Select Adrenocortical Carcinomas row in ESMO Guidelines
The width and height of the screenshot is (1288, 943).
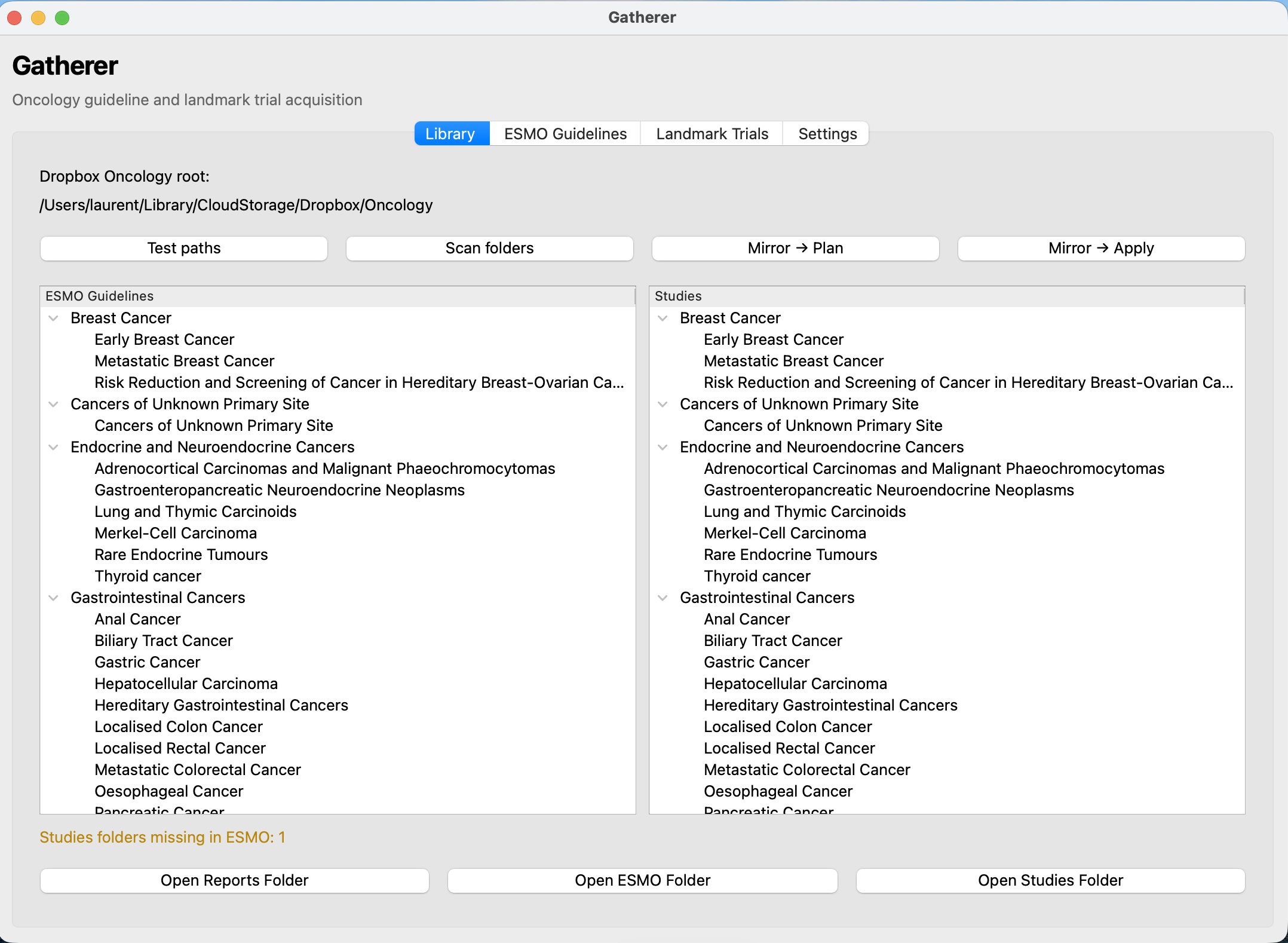coord(338,469)
